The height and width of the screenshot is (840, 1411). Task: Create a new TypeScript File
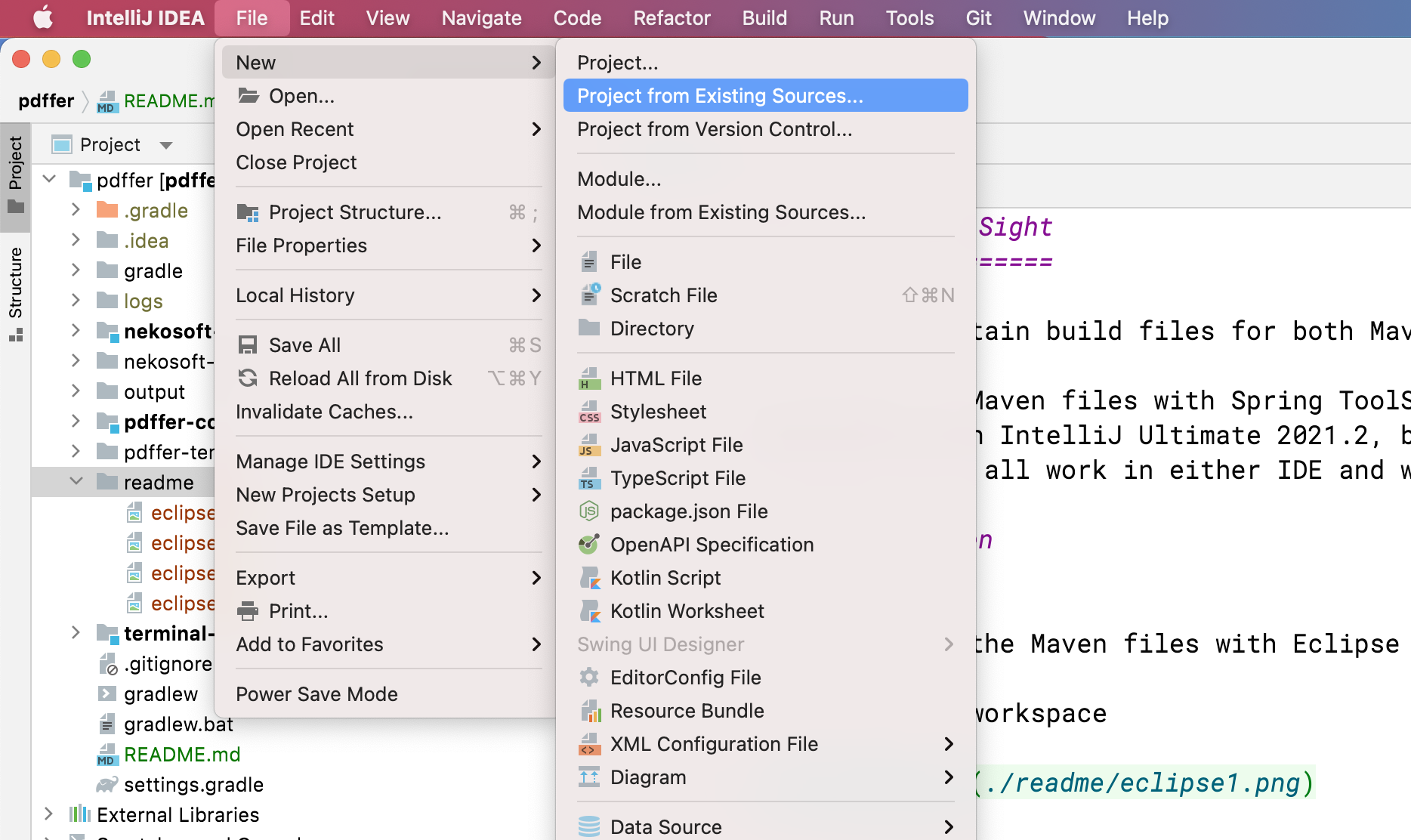coord(676,477)
